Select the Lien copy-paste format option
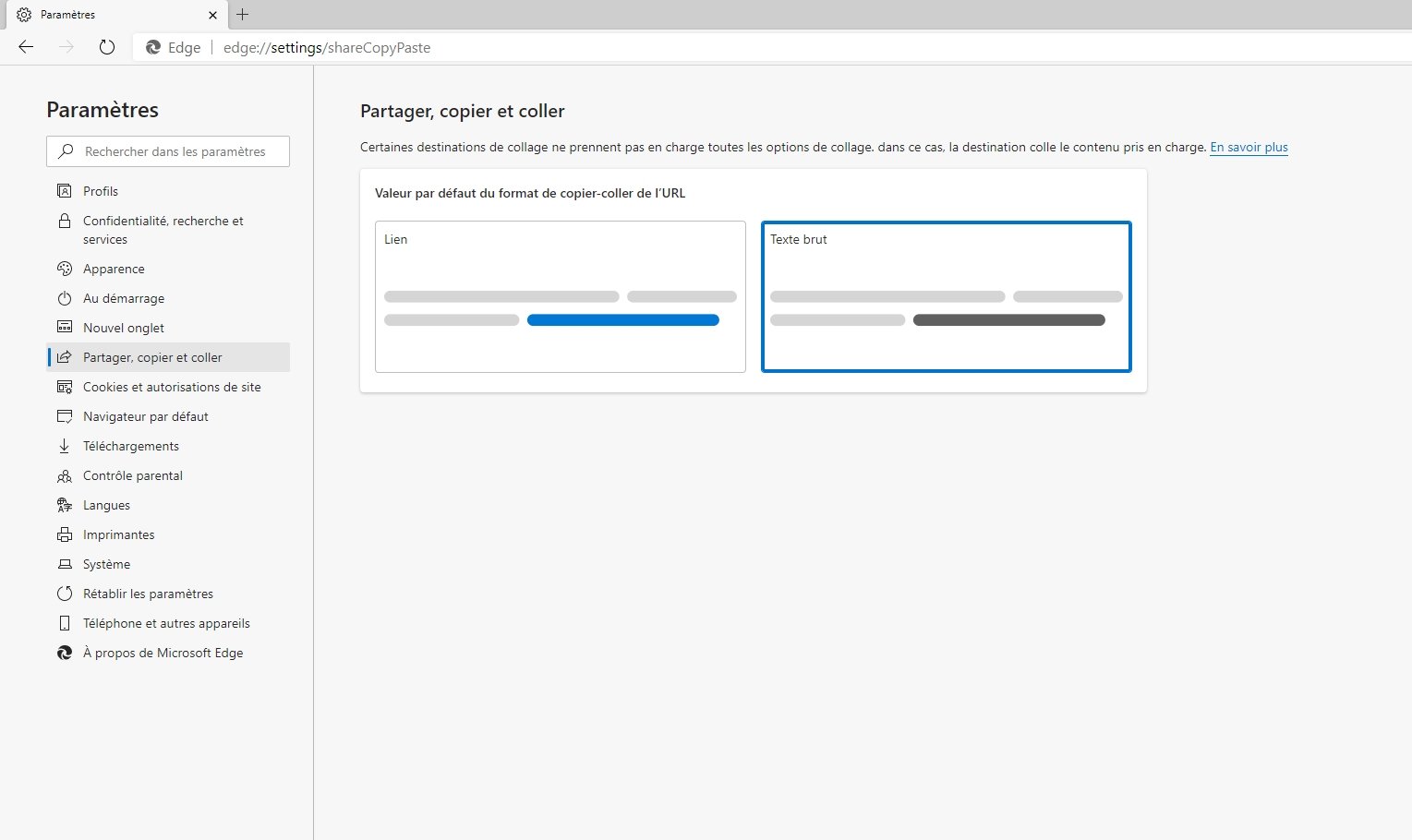 point(560,296)
